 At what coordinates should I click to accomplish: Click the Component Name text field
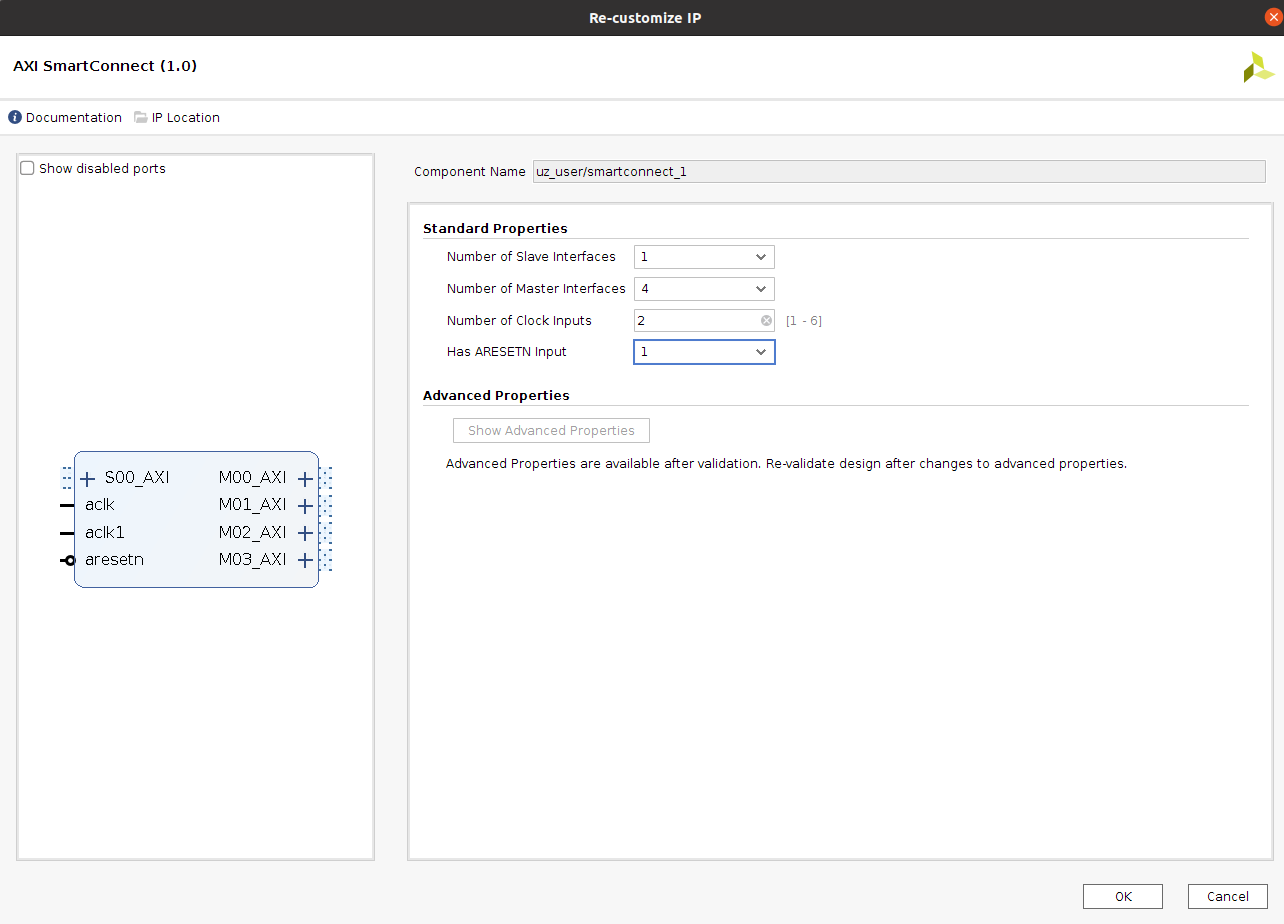click(898, 172)
